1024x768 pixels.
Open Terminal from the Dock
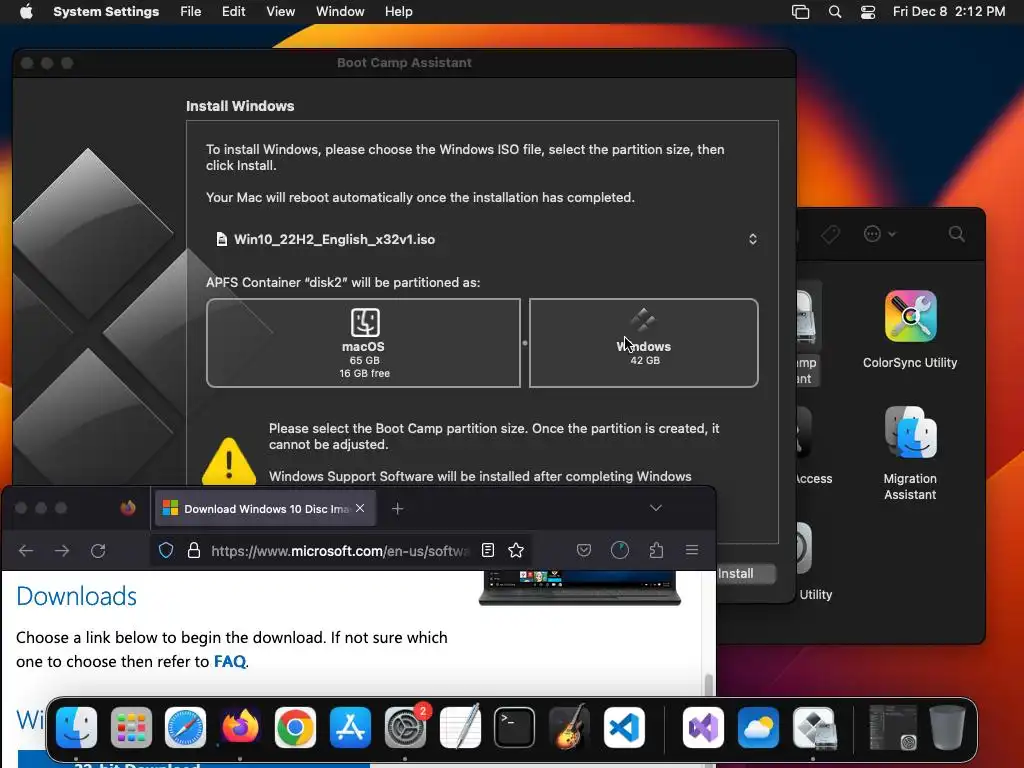coord(515,727)
